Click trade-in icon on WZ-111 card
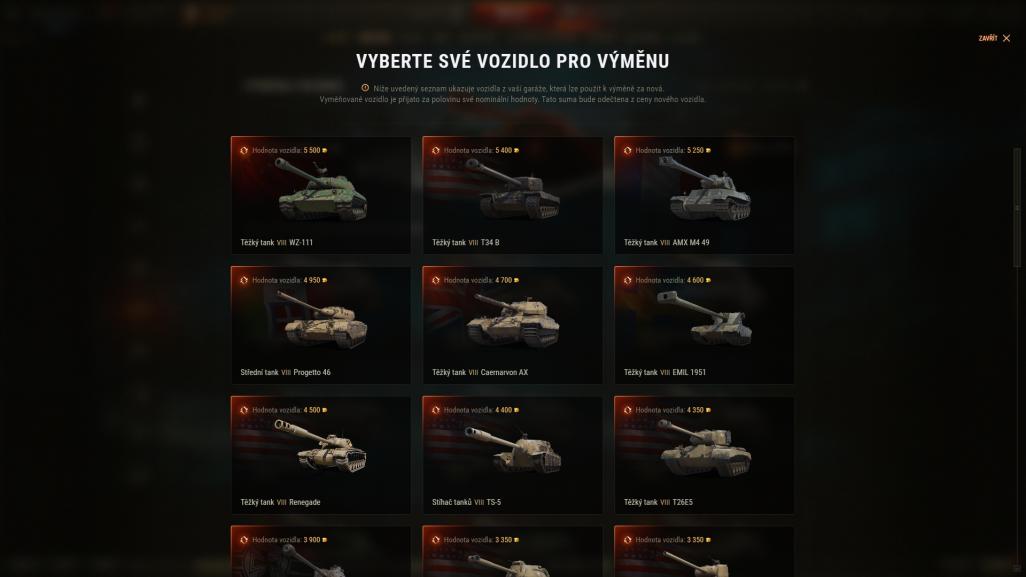Viewport: 1026px width, 577px height. [243, 150]
